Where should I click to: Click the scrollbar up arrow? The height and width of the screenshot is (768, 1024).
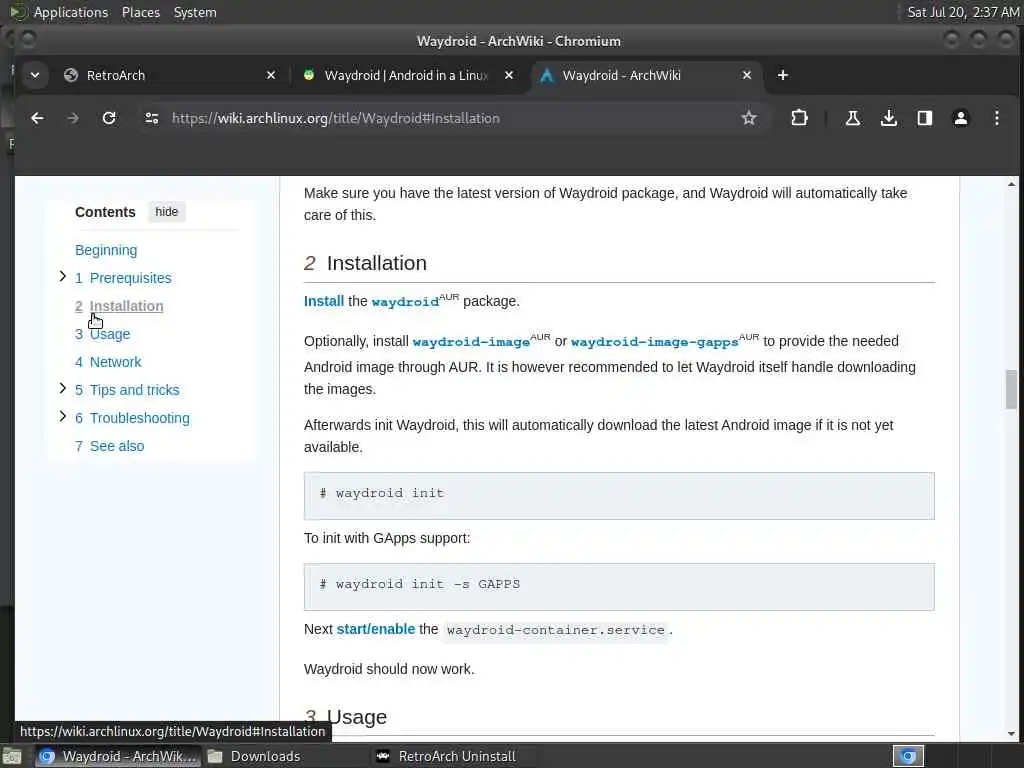pos(1011,184)
